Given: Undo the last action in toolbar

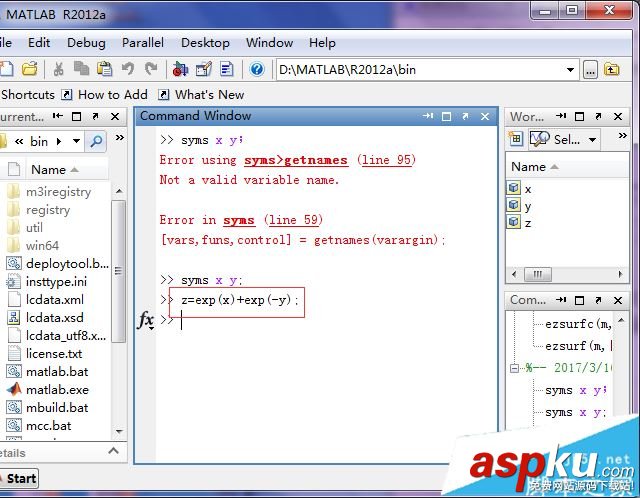Looking at the screenshot, I should pos(127,69).
